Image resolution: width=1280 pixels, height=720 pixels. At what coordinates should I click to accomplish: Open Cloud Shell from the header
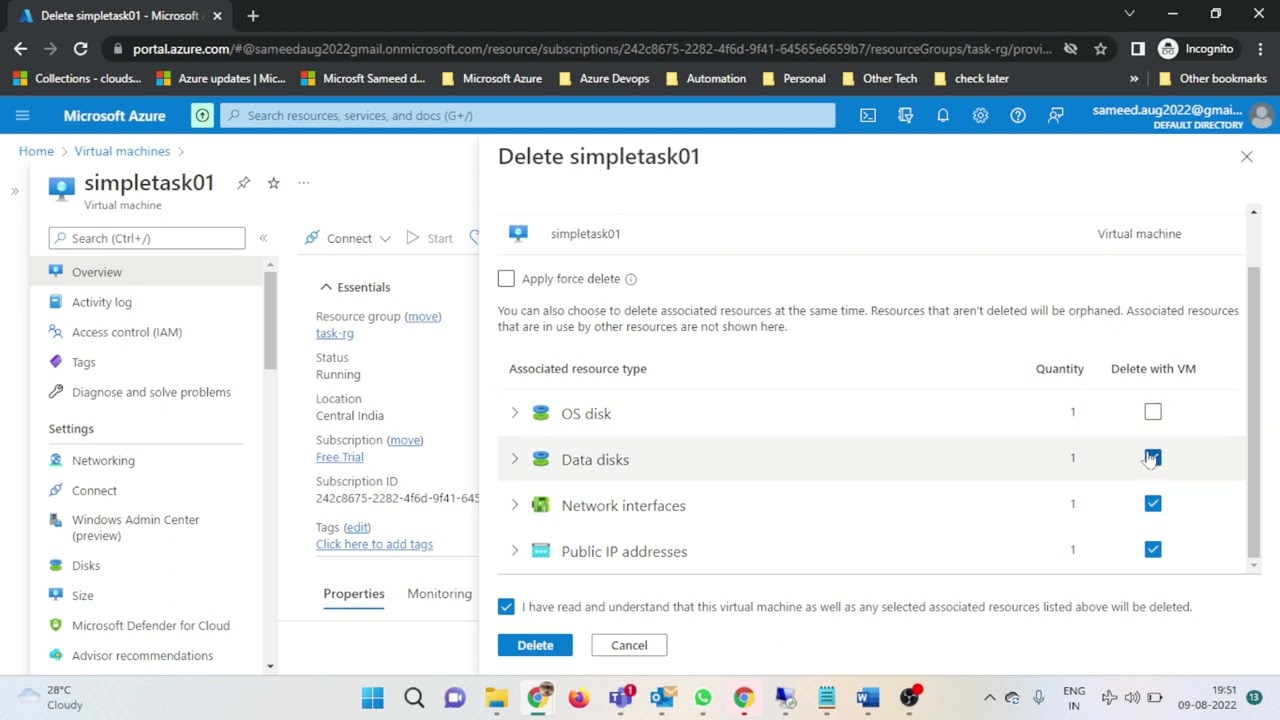(x=868, y=115)
